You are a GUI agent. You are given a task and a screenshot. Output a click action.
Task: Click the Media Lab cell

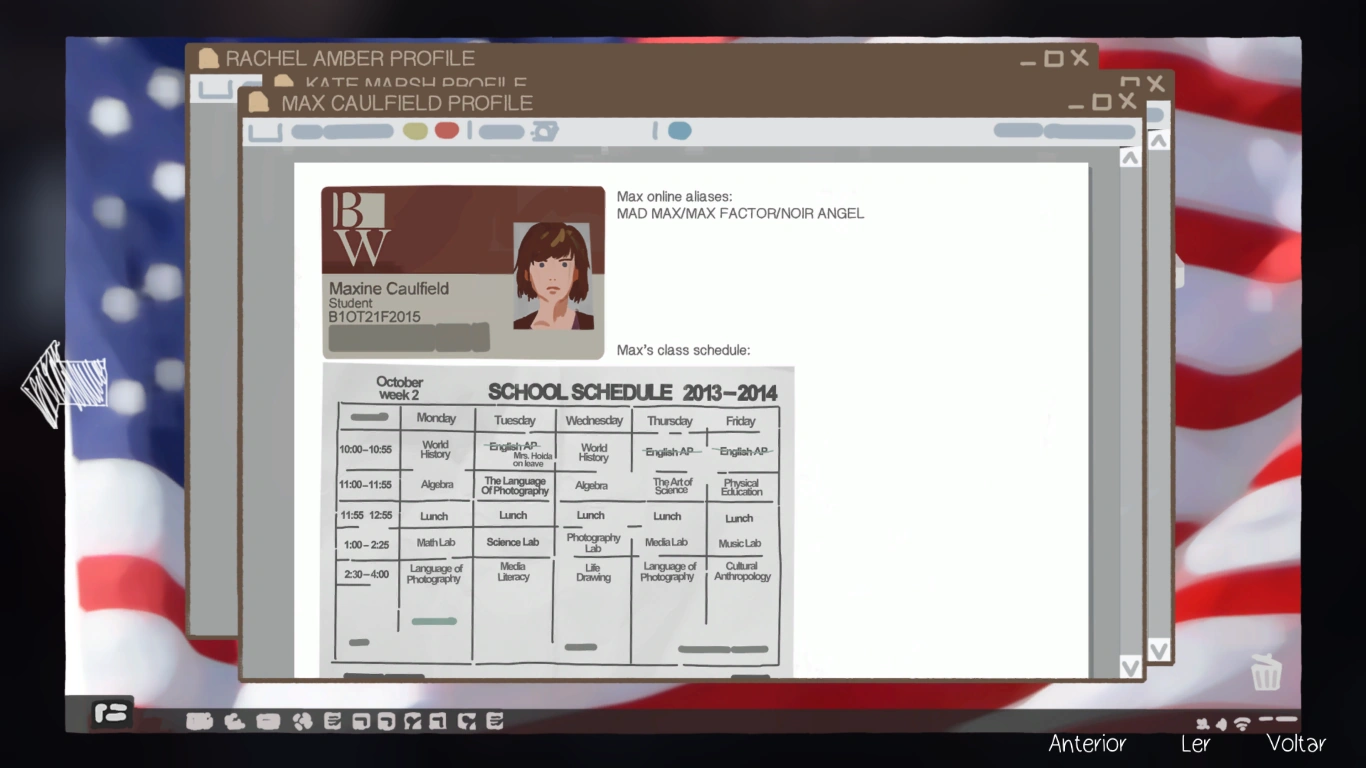tap(666, 542)
